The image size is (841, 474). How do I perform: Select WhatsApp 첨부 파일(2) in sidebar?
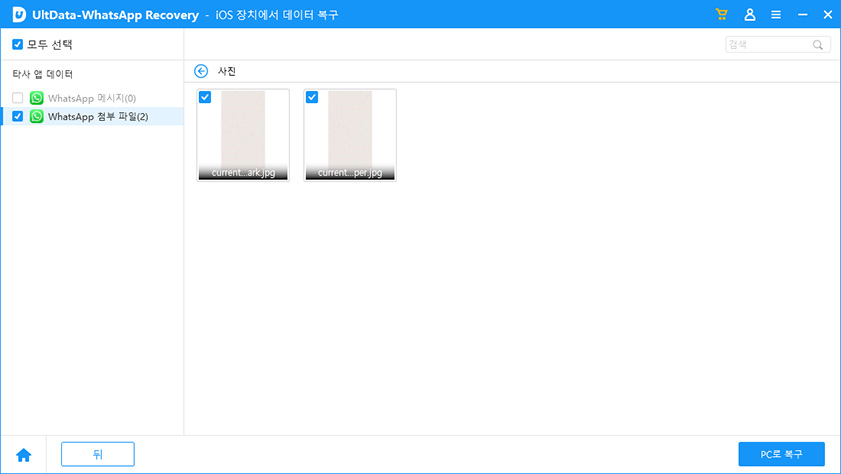tap(98, 116)
